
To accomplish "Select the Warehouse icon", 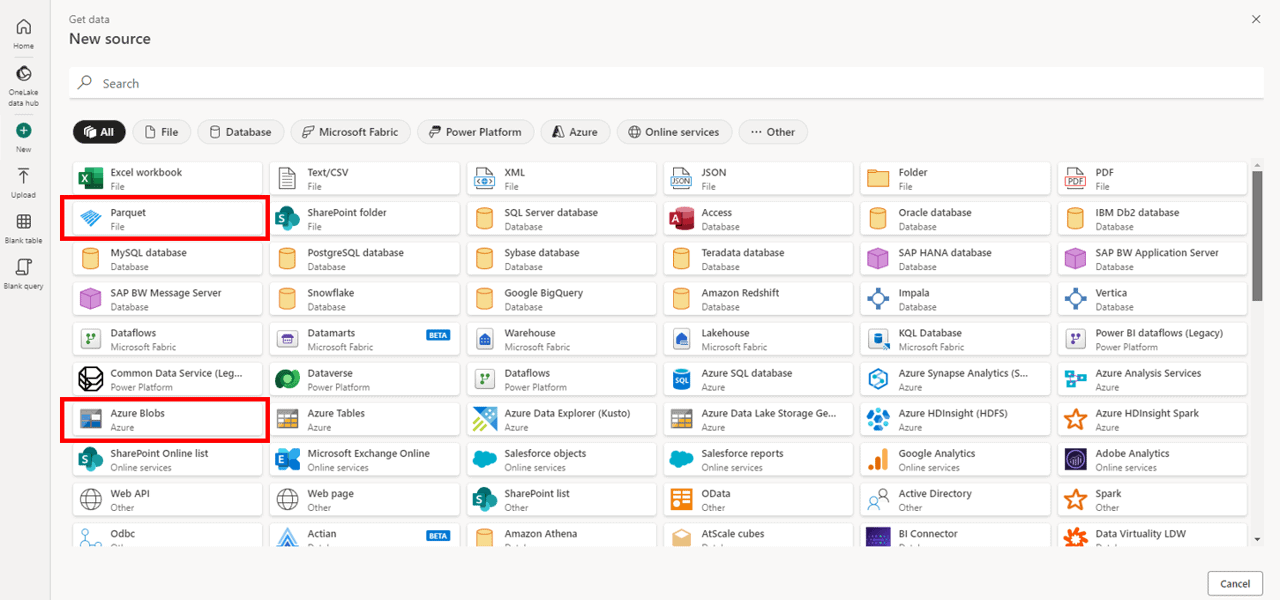I will point(485,339).
